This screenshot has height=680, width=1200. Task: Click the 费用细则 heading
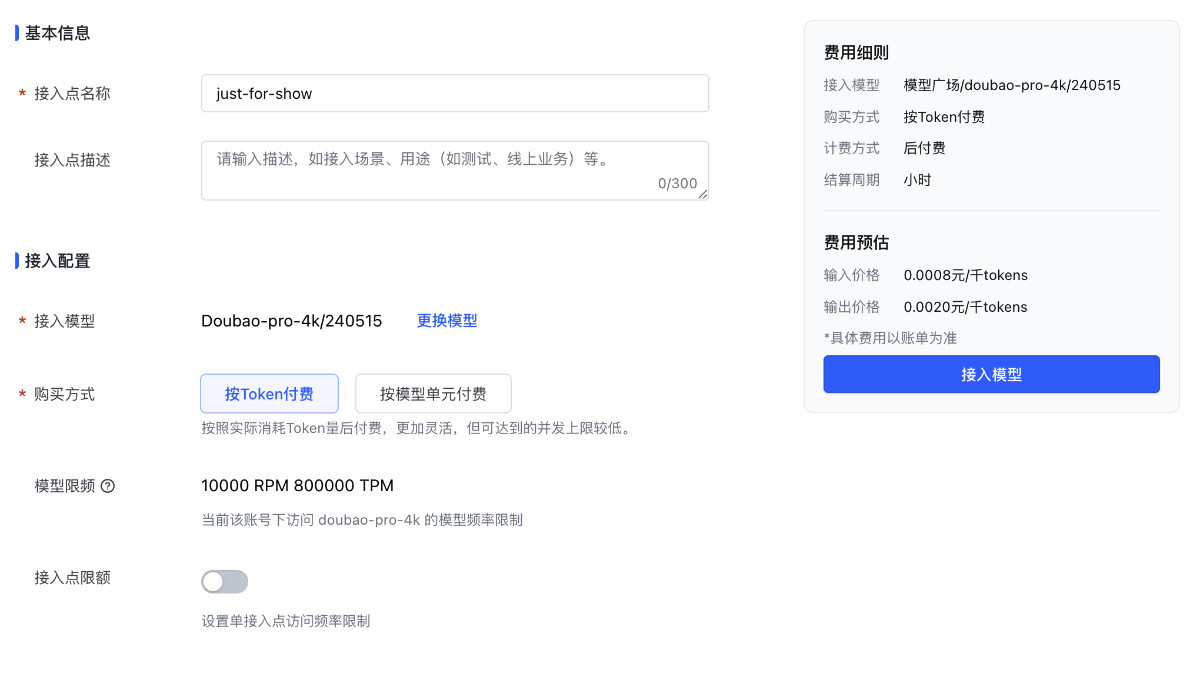click(x=856, y=53)
